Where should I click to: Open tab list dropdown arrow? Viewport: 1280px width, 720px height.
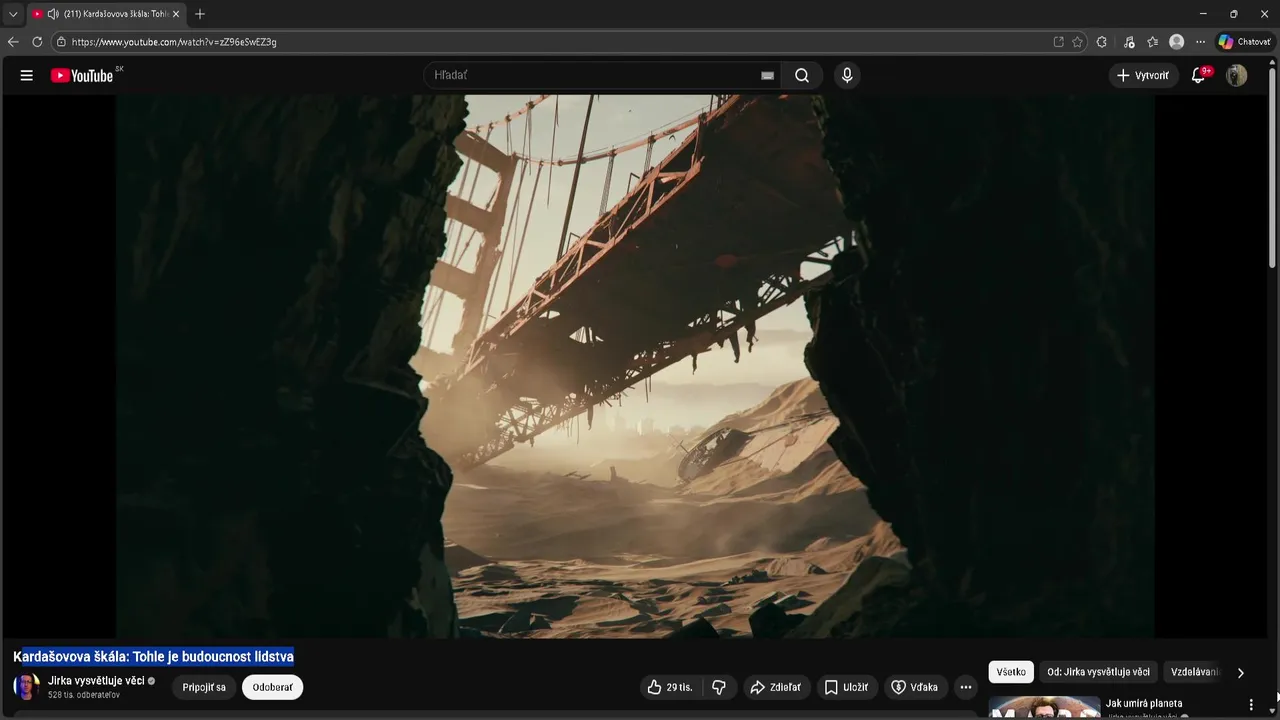pos(13,14)
